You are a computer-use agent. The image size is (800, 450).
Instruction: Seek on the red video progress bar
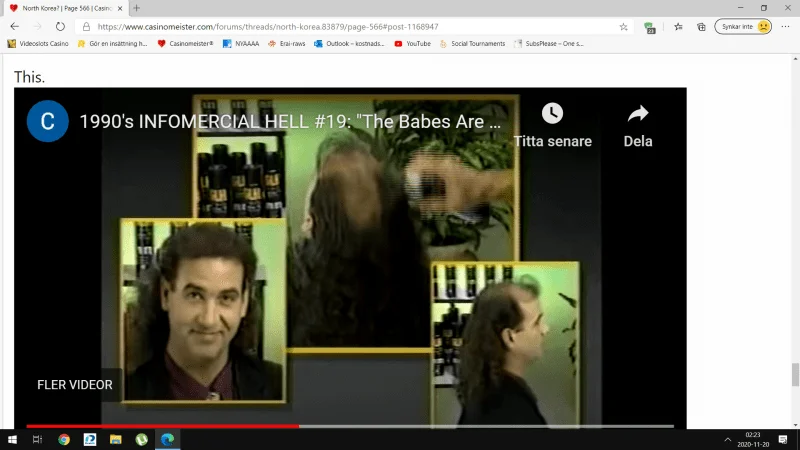click(162, 426)
